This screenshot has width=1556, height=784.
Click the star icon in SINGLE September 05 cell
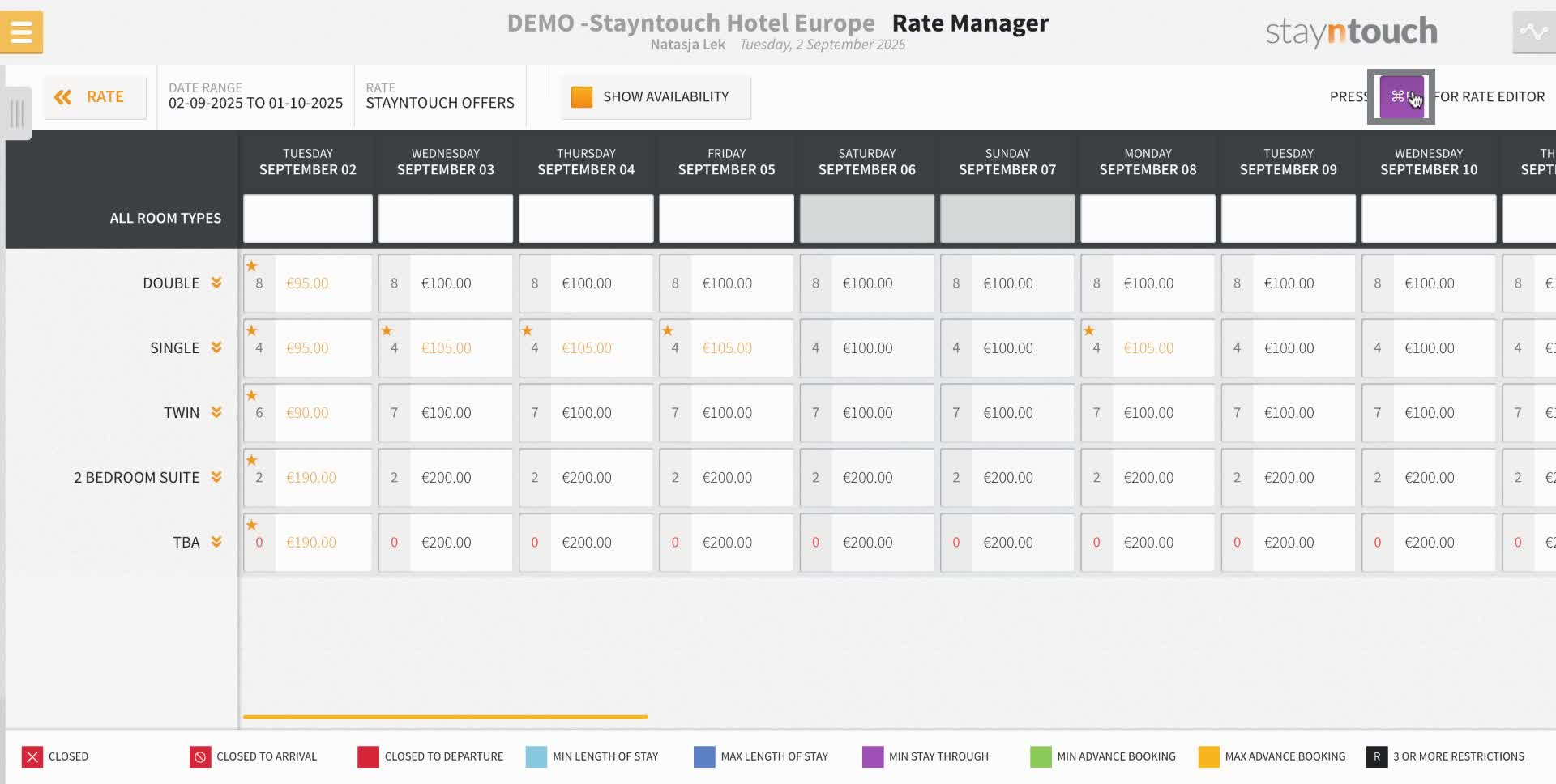click(668, 330)
